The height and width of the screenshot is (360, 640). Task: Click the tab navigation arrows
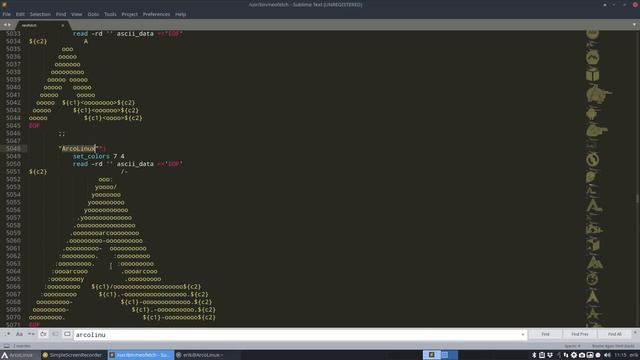click(x=7, y=25)
